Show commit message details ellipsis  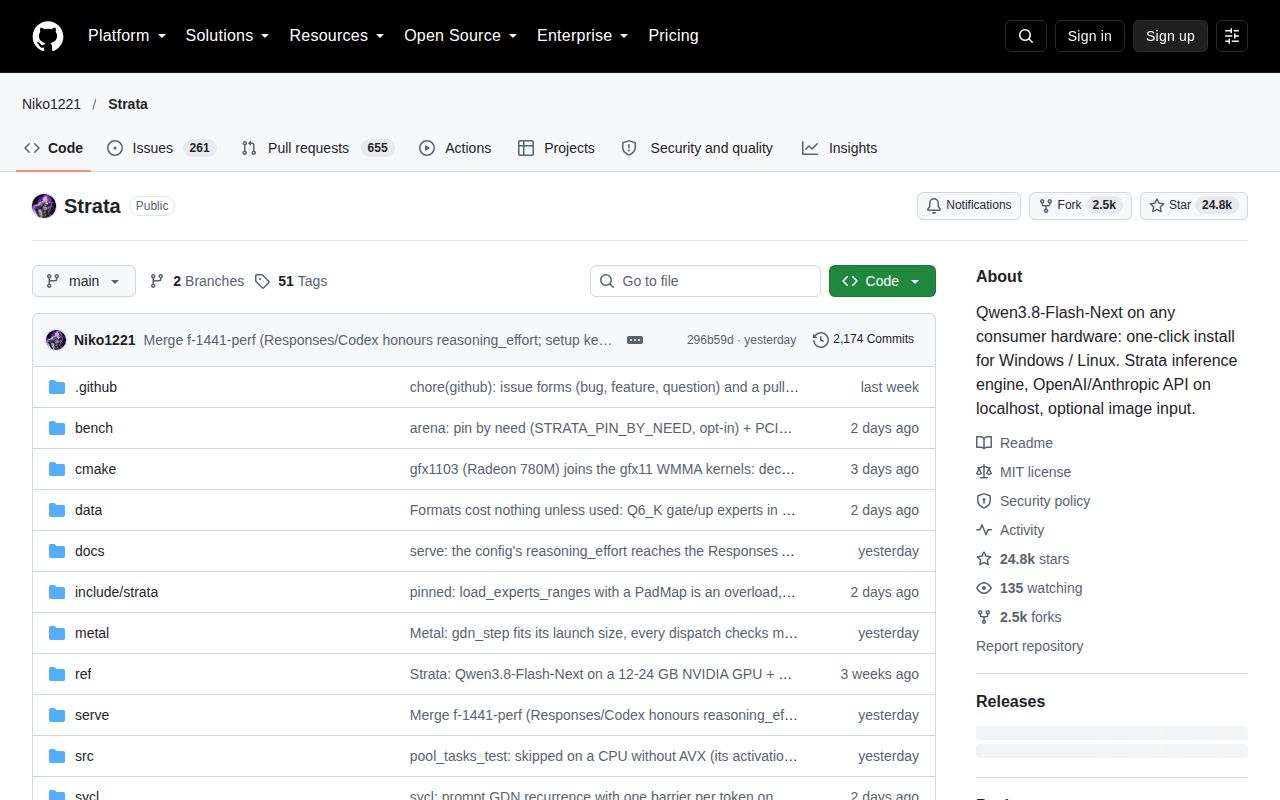(635, 340)
